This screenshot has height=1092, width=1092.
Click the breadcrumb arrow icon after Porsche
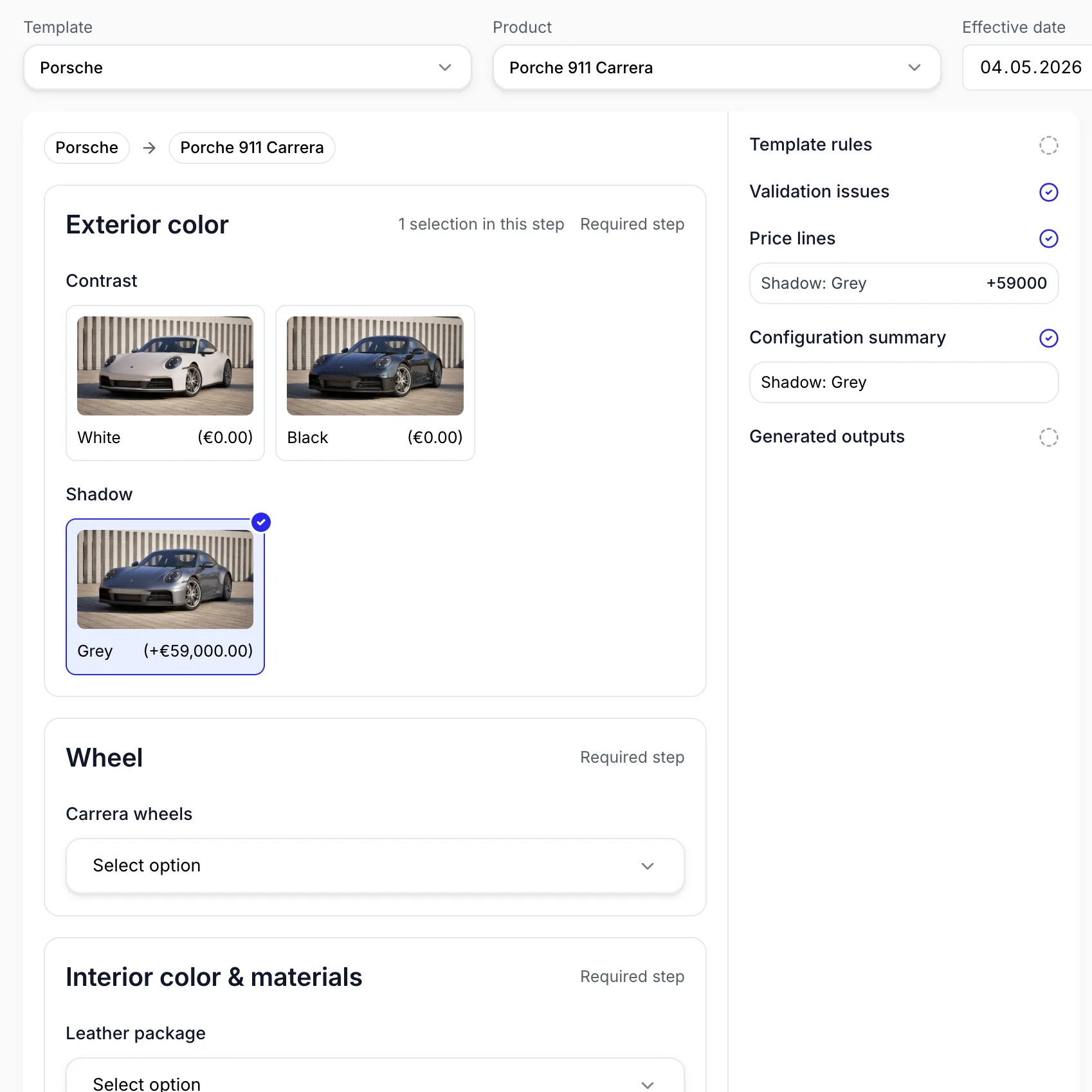[149, 148]
